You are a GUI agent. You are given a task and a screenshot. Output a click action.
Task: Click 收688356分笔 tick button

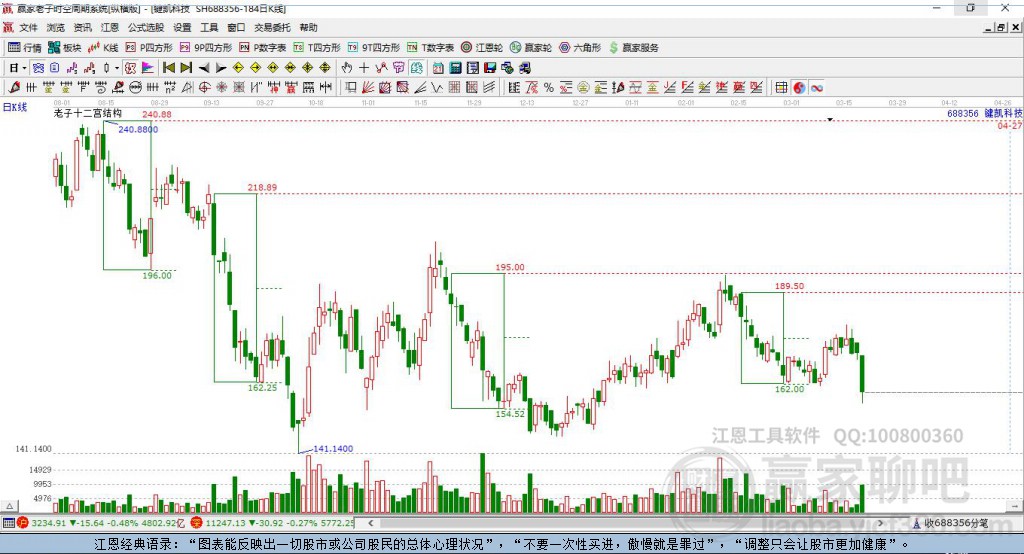coord(950,523)
